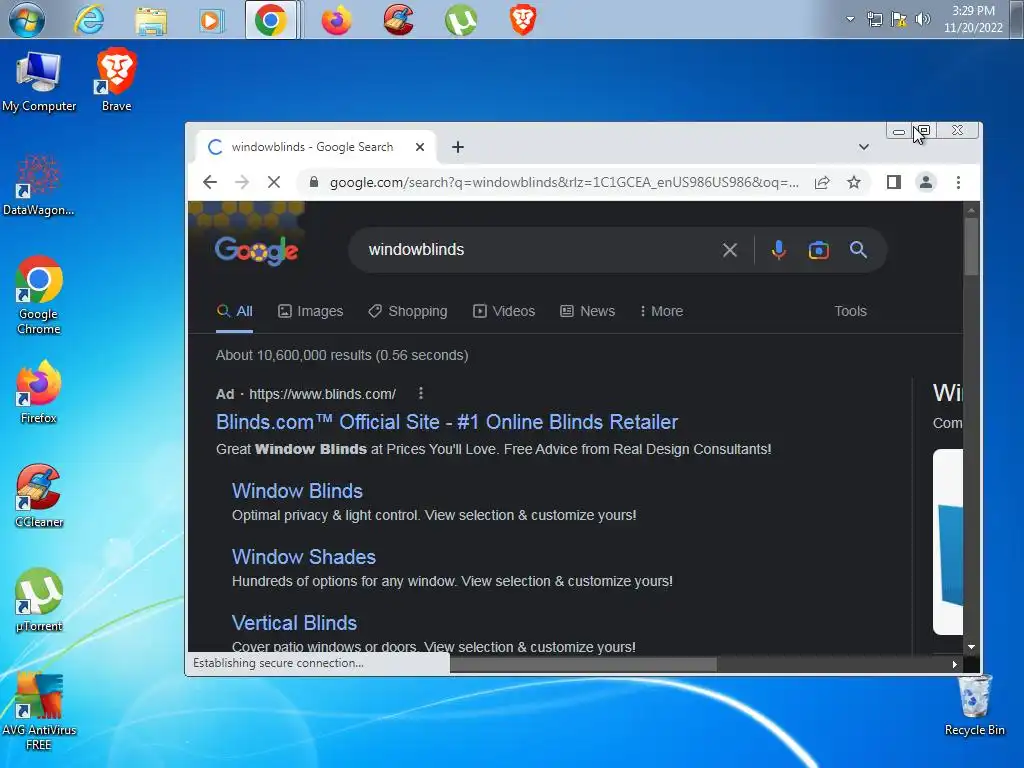The width and height of the screenshot is (1024, 768).
Task: Click the Chrome back arrow button
Action: 210,182
